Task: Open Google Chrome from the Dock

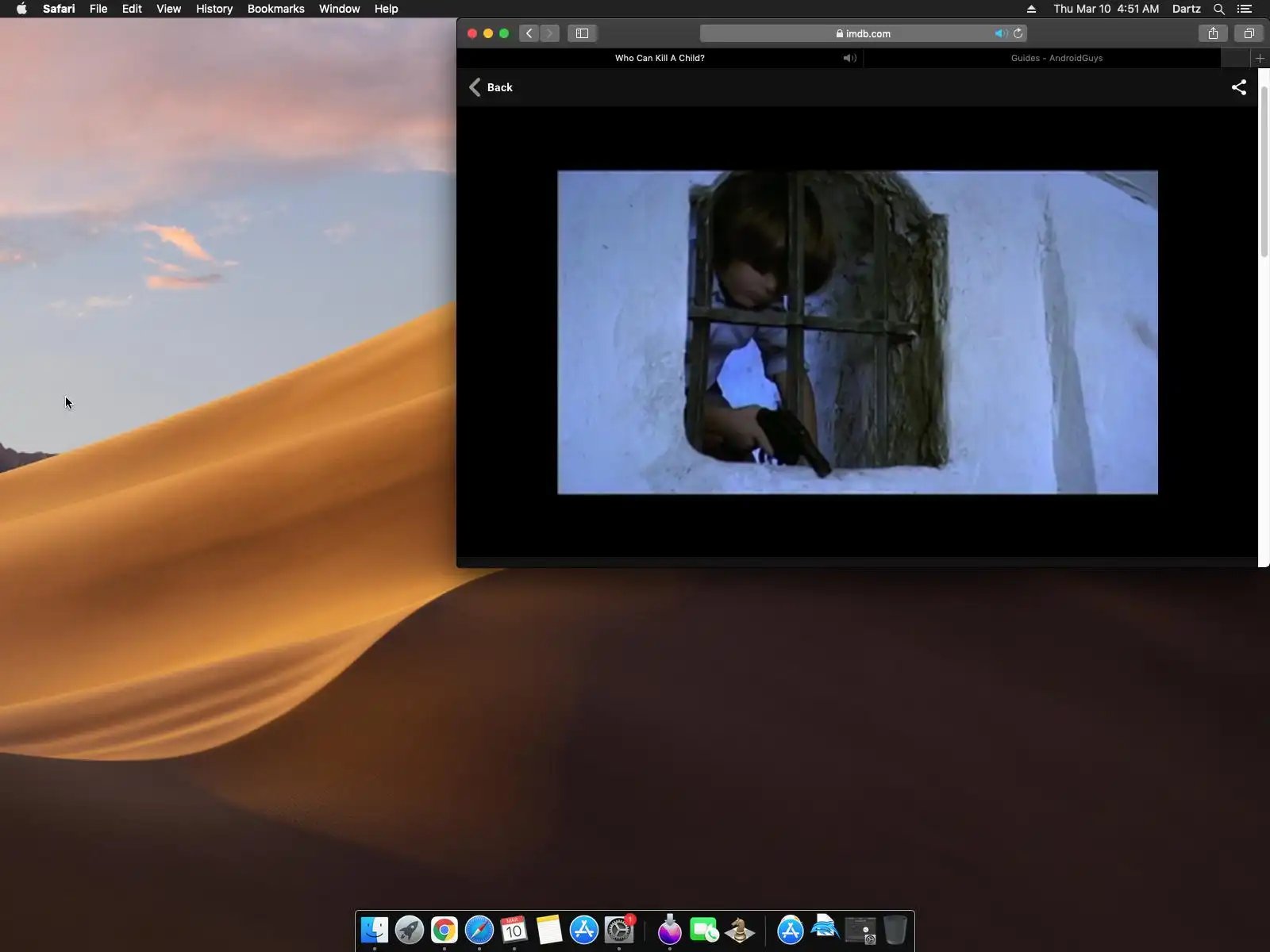Action: click(444, 930)
